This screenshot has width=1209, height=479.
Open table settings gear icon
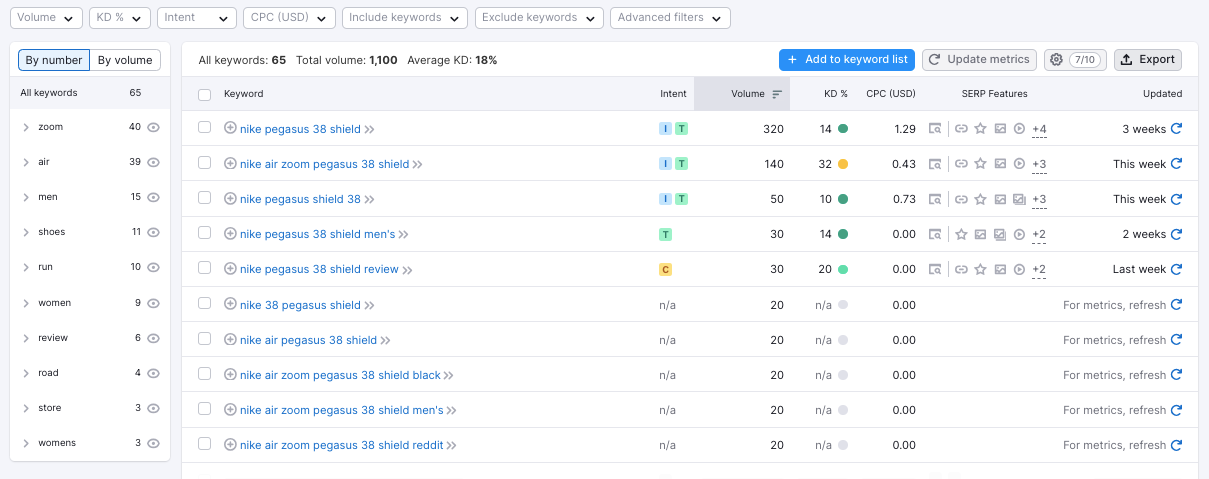tap(1055, 60)
